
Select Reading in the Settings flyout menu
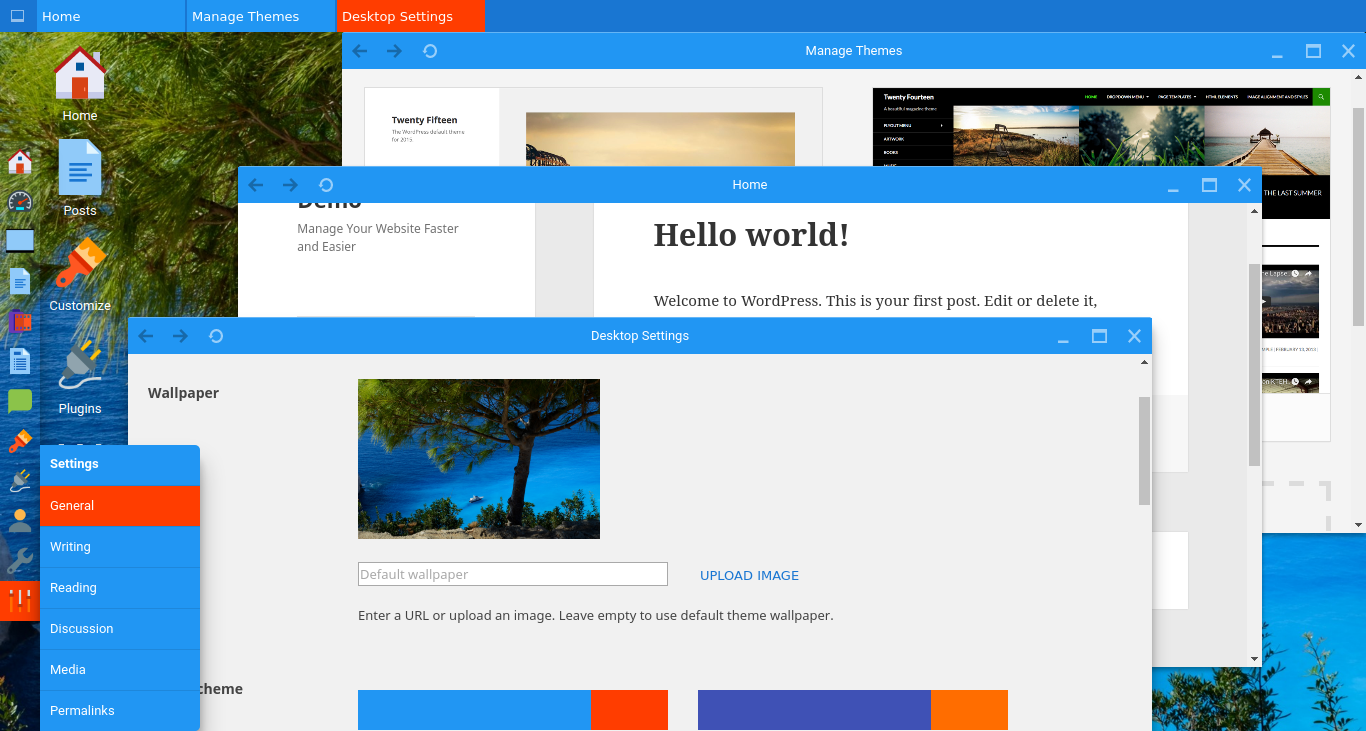[x=120, y=588]
